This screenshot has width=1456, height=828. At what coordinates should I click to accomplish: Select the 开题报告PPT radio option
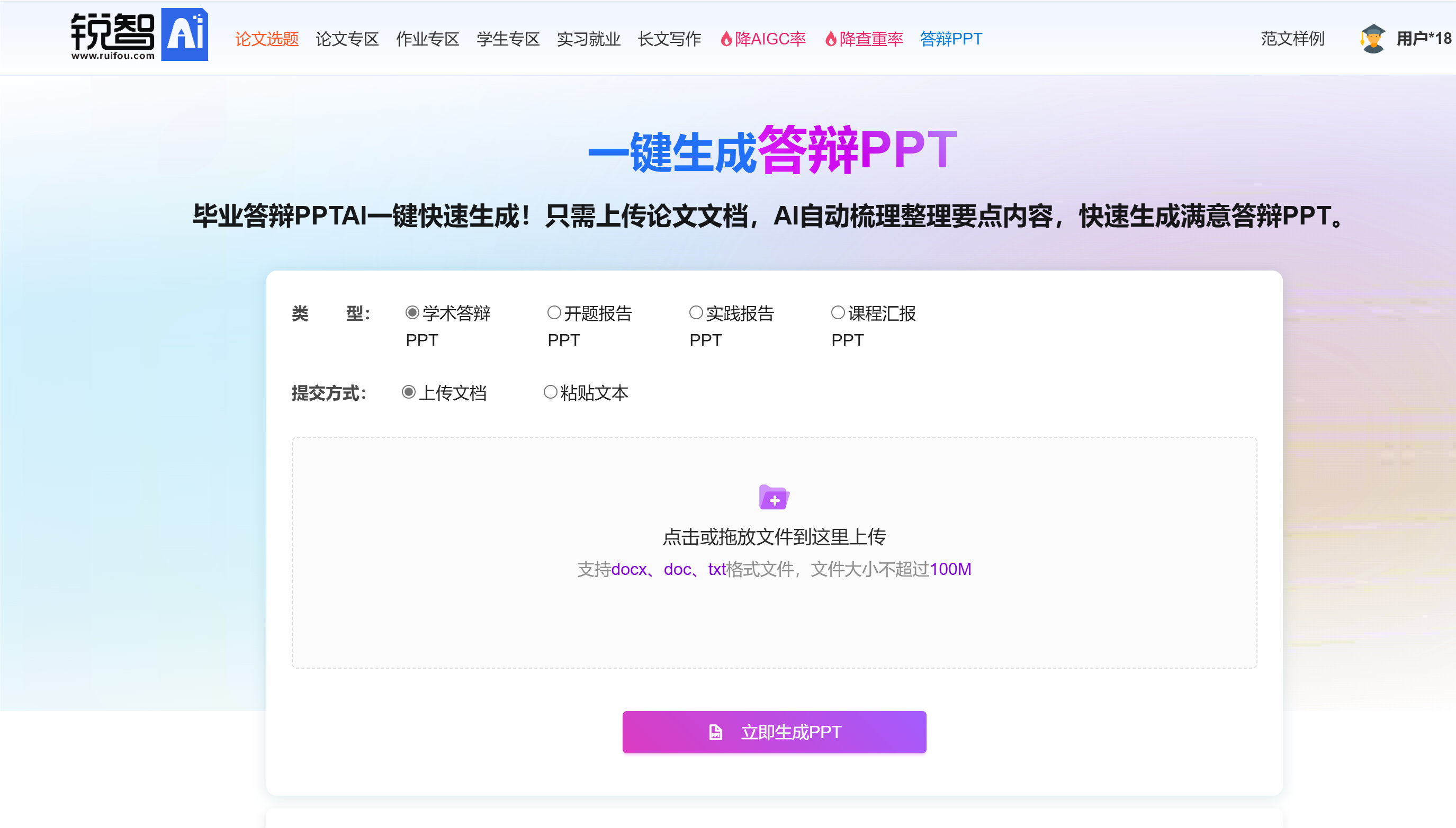click(554, 313)
